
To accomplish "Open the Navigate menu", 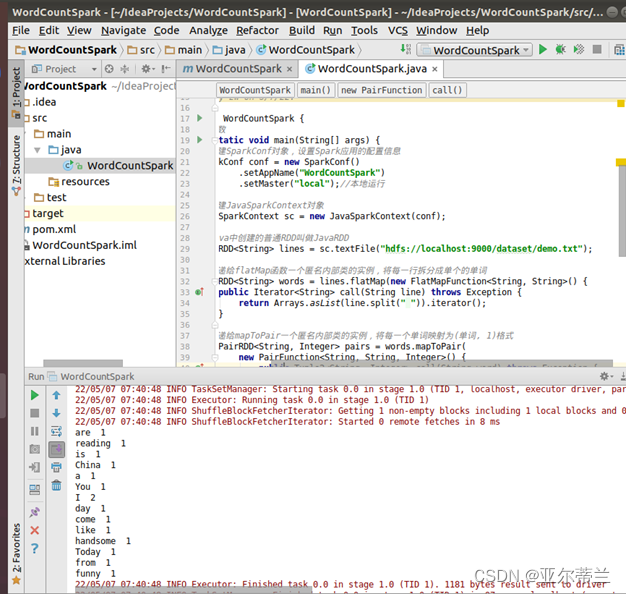I will pos(123,30).
